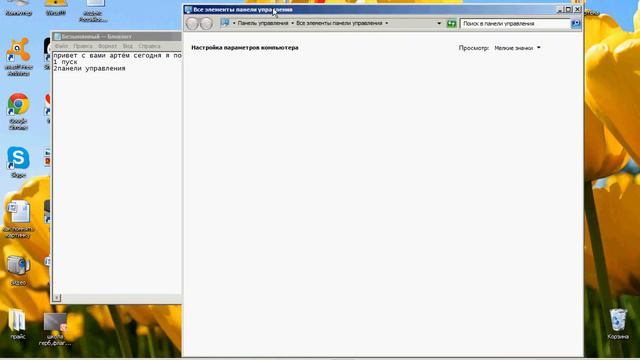Click the "2панели управления" line in Notepad
This screenshot has width=640, height=360.
(89, 69)
